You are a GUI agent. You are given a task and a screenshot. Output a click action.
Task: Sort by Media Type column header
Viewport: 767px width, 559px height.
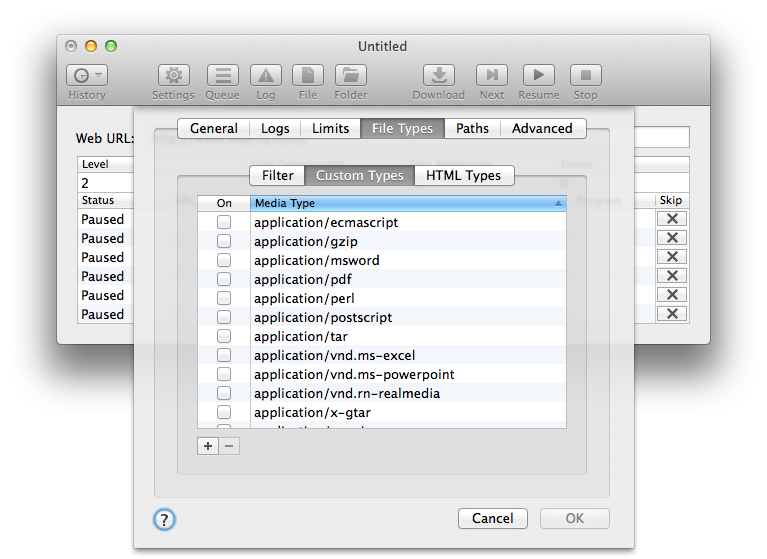pyautogui.click(x=408, y=203)
